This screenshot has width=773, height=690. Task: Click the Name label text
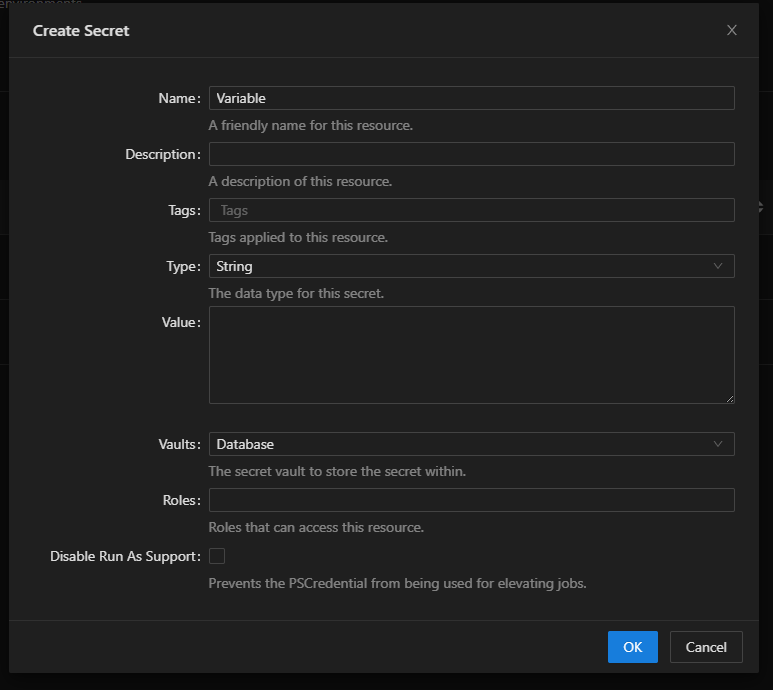tap(178, 98)
